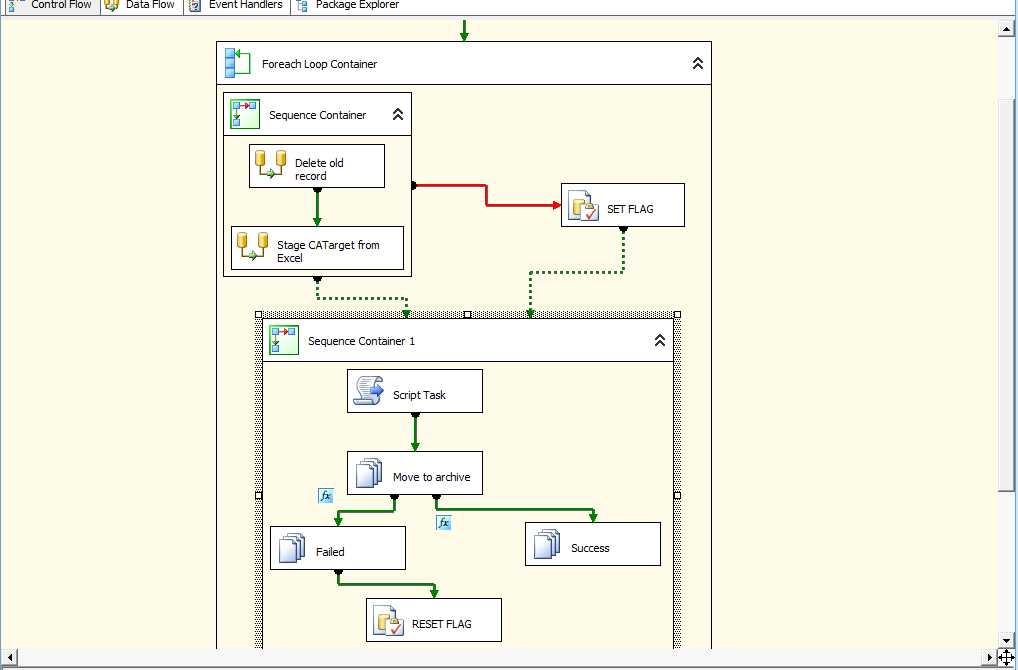1018x670 pixels.
Task: Collapse Sequence Container 1
Action: (660, 340)
